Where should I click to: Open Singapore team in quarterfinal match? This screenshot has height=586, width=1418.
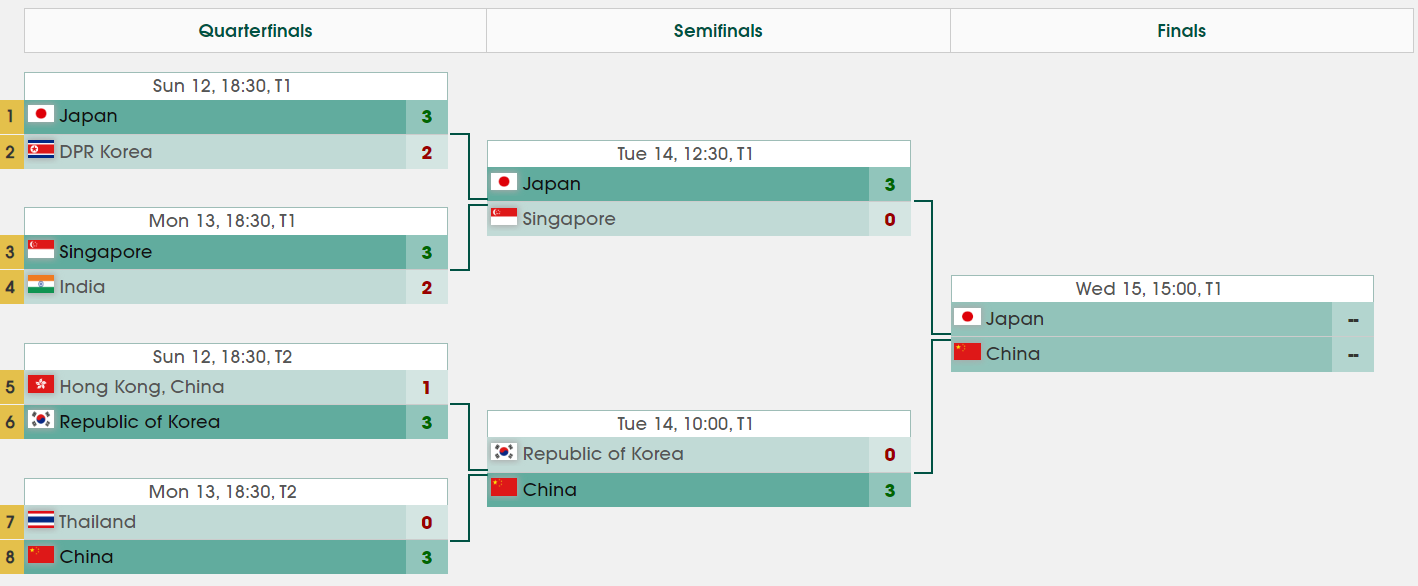(x=105, y=252)
